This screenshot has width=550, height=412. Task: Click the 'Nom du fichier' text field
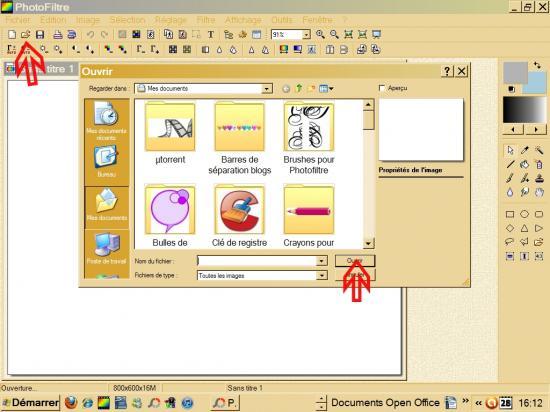257,261
